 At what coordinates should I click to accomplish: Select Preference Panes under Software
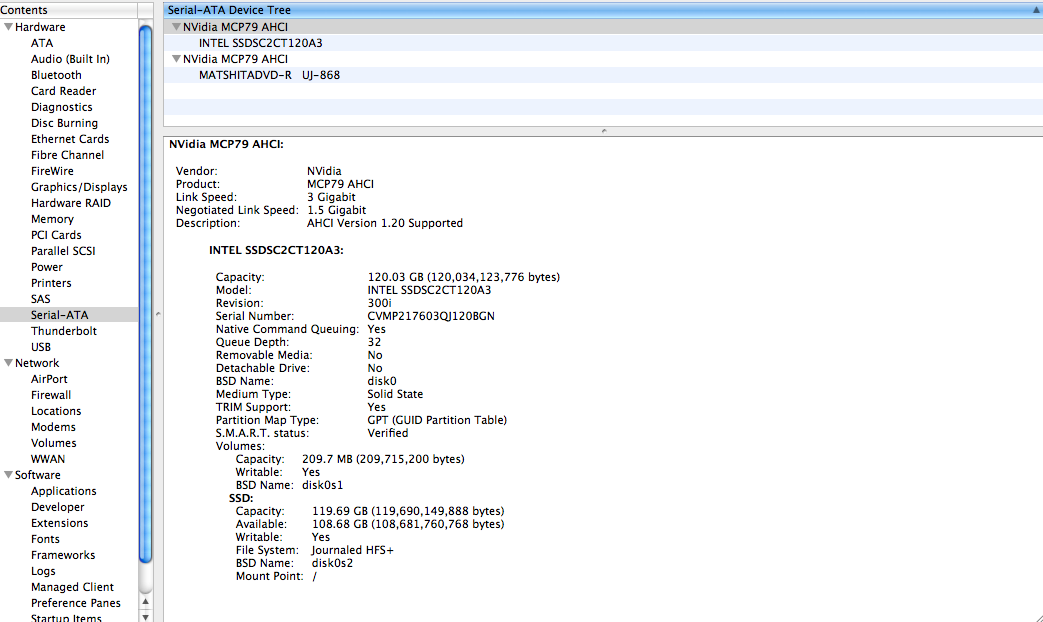pos(76,603)
